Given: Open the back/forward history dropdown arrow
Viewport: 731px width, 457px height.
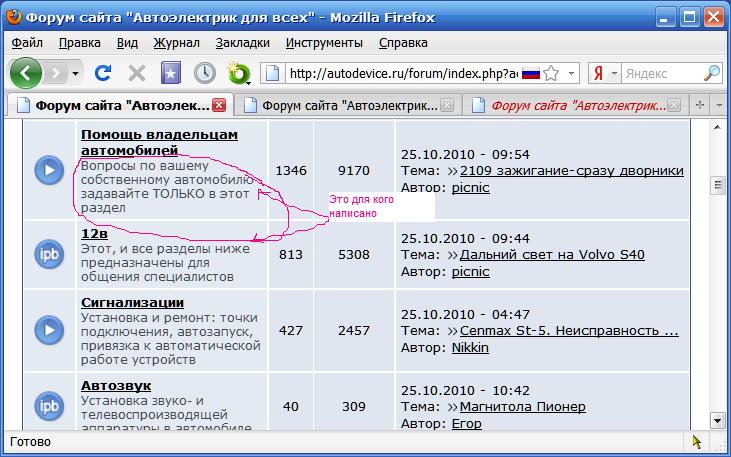Looking at the screenshot, I should point(75,74).
